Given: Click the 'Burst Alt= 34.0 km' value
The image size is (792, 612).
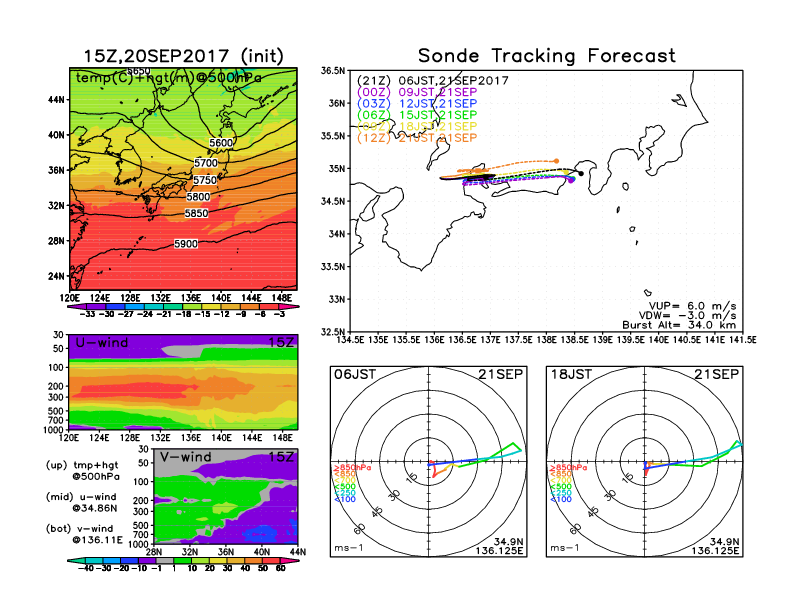Looking at the screenshot, I should [679, 325].
